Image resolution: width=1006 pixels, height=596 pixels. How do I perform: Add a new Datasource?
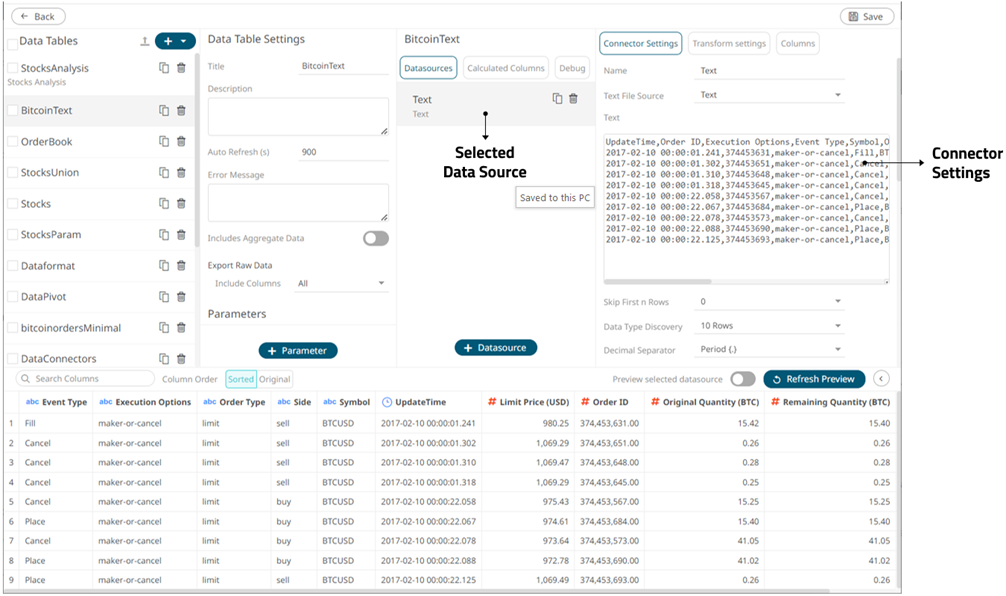point(495,349)
